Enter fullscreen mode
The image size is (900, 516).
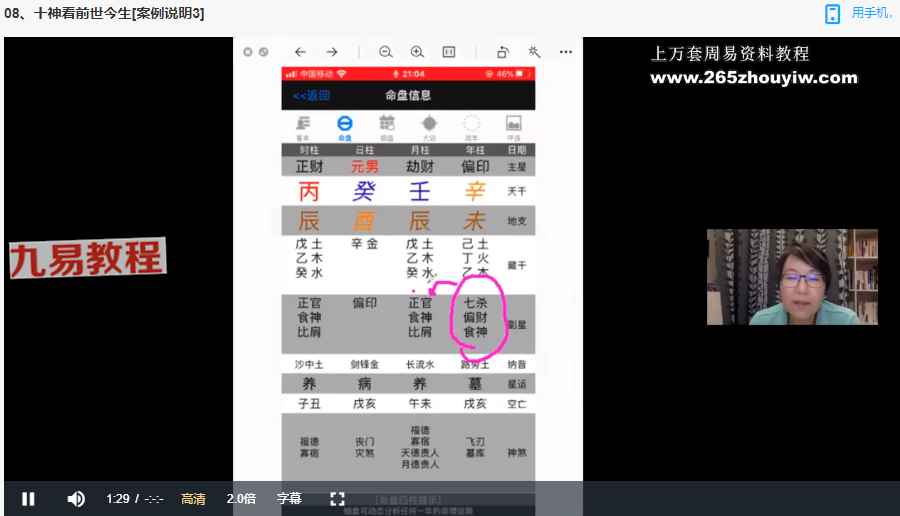[x=337, y=499]
